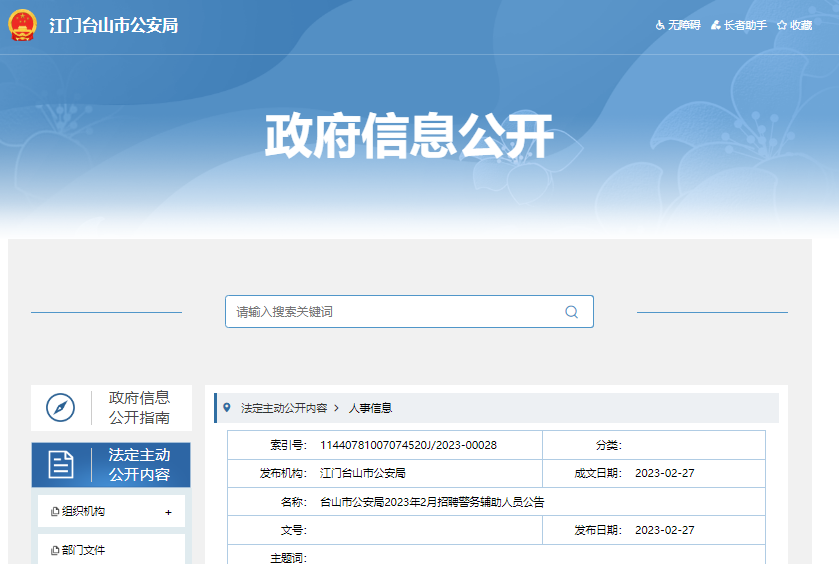This screenshot has height=564, width=839.
Task: Click the 人事信息 breadcrumb link
Action: click(x=370, y=408)
